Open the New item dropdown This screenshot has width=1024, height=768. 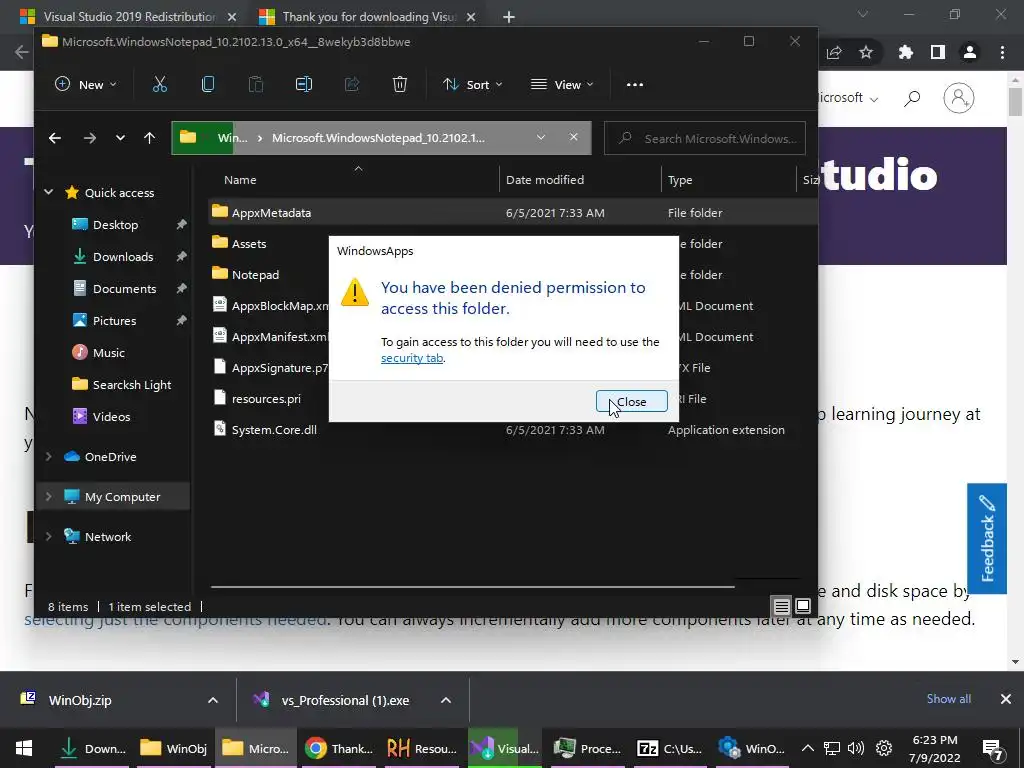tap(86, 84)
